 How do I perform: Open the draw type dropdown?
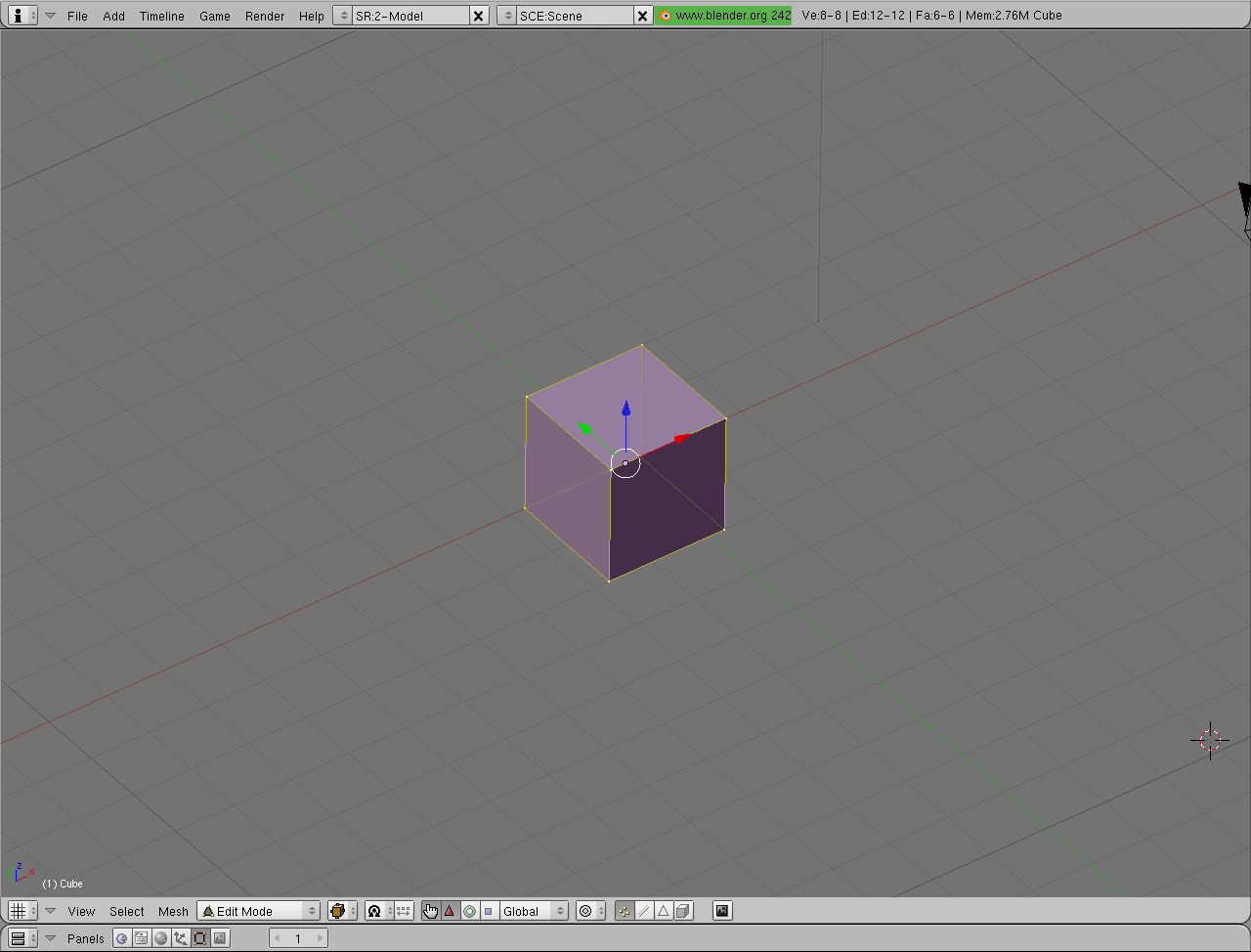pos(342,911)
